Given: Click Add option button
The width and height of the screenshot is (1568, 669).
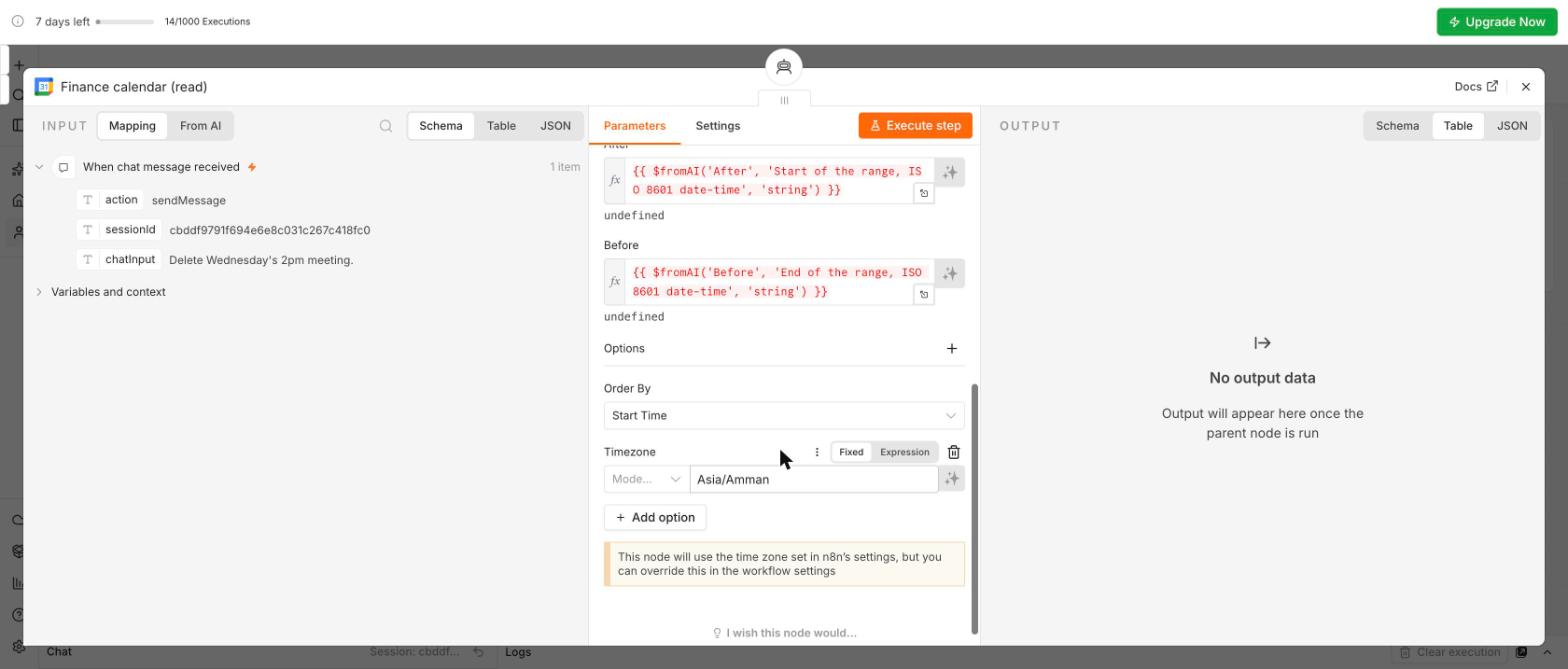Looking at the screenshot, I should (655, 517).
